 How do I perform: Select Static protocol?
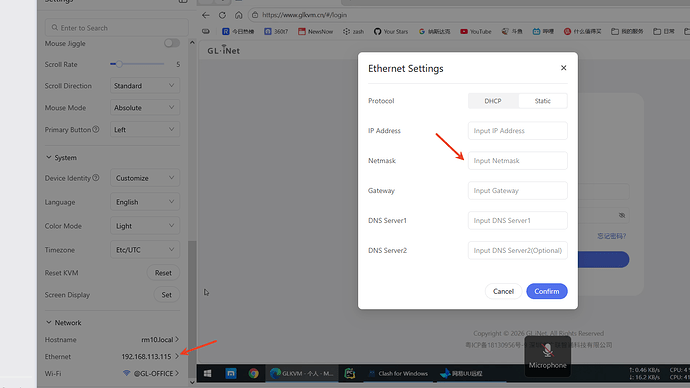click(x=542, y=101)
